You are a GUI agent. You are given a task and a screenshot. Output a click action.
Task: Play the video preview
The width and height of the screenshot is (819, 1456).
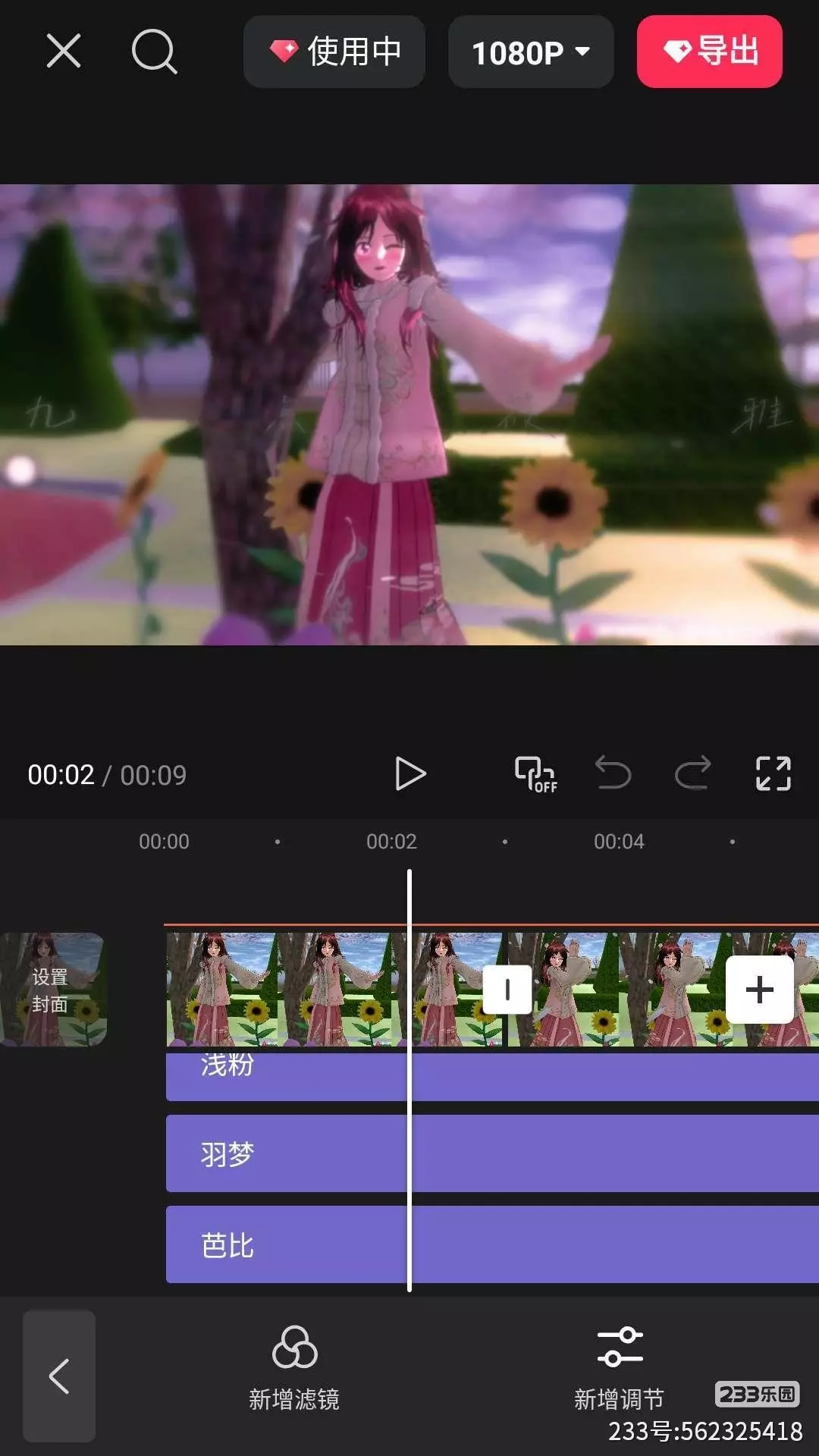pyautogui.click(x=410, y=774)
